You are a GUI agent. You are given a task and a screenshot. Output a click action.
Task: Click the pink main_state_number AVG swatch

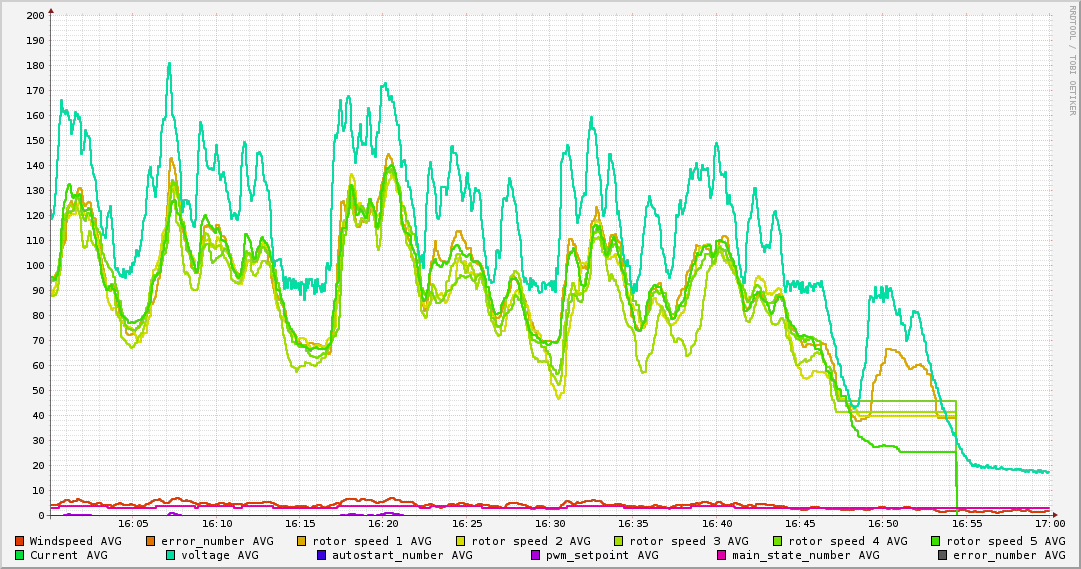point(722,555)
